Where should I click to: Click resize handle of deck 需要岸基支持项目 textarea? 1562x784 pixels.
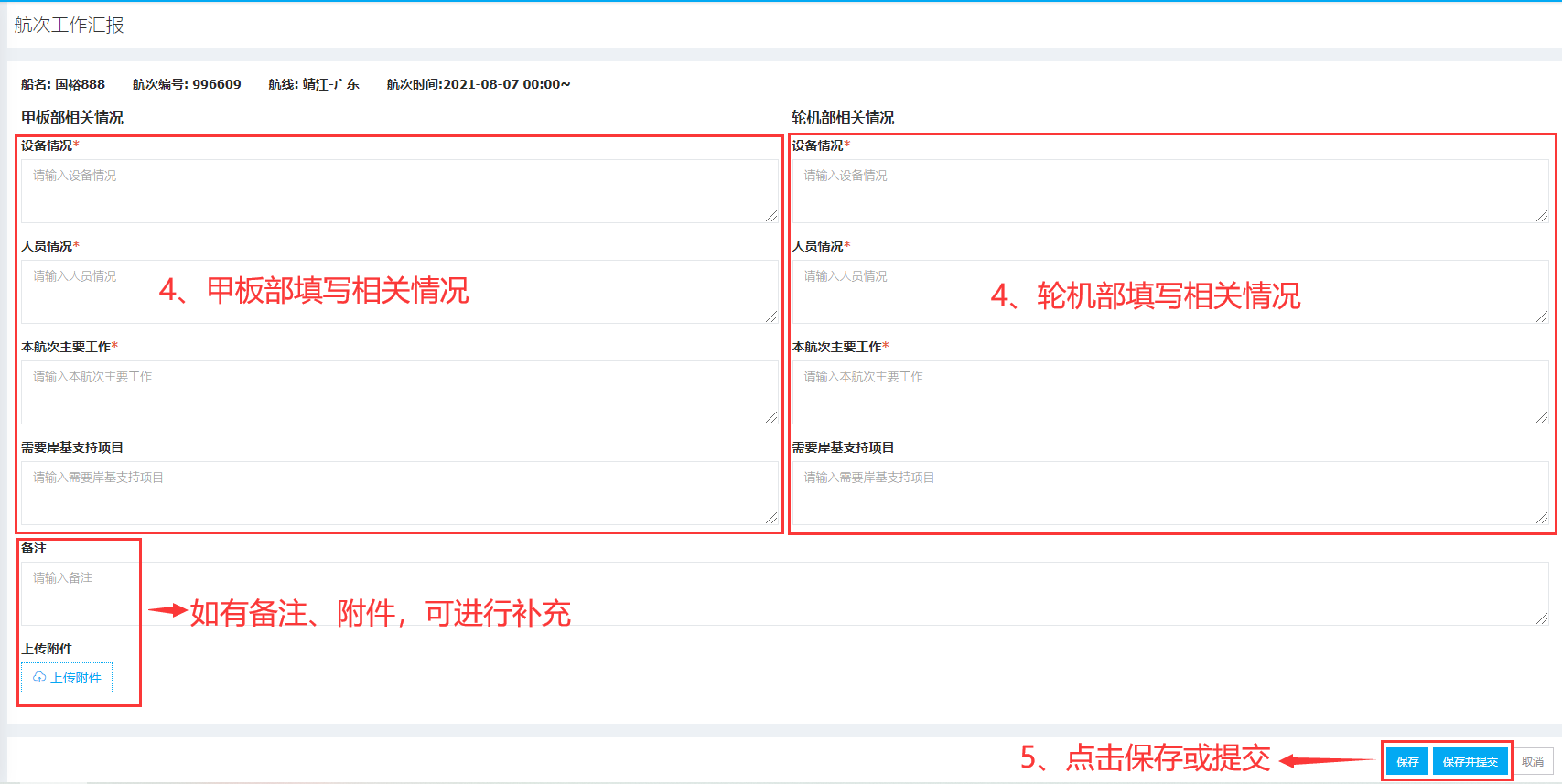tap(771, 518)
